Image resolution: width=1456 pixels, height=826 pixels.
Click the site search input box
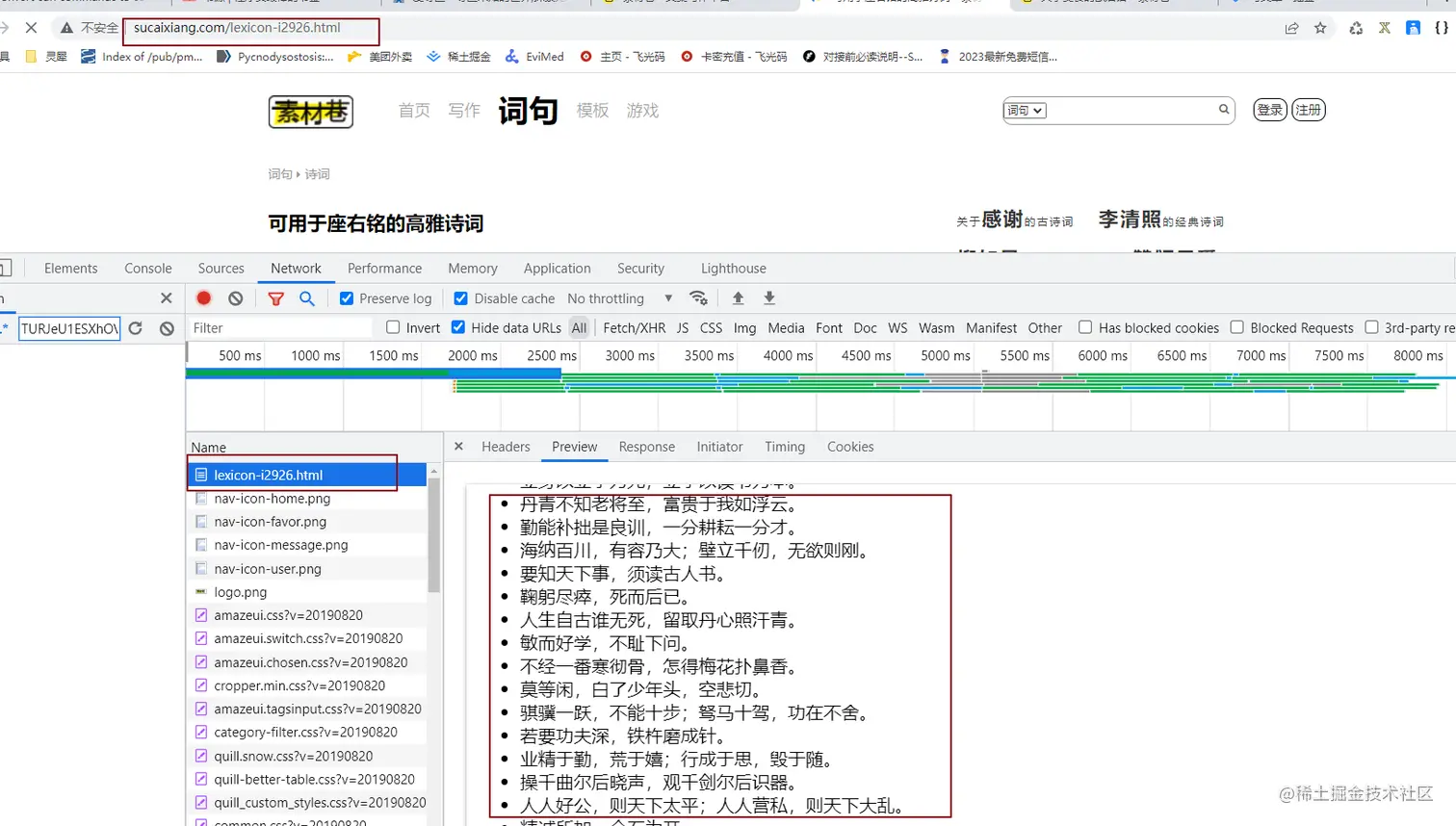click(1131, 110)
